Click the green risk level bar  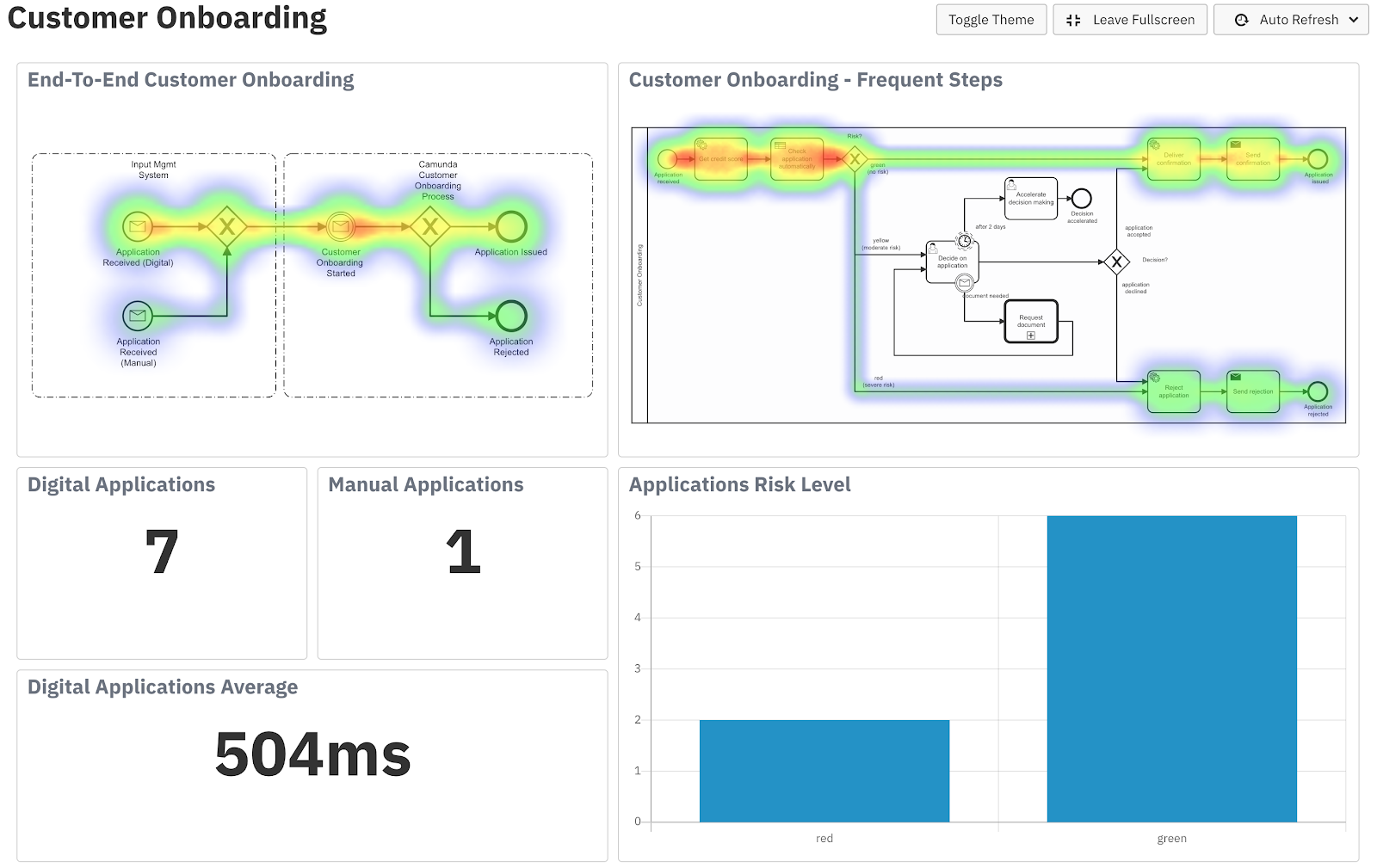[1171, 668]
